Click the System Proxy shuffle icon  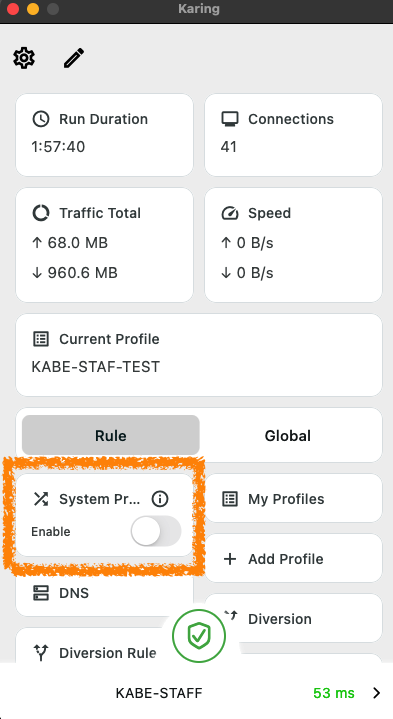(41, 499)
